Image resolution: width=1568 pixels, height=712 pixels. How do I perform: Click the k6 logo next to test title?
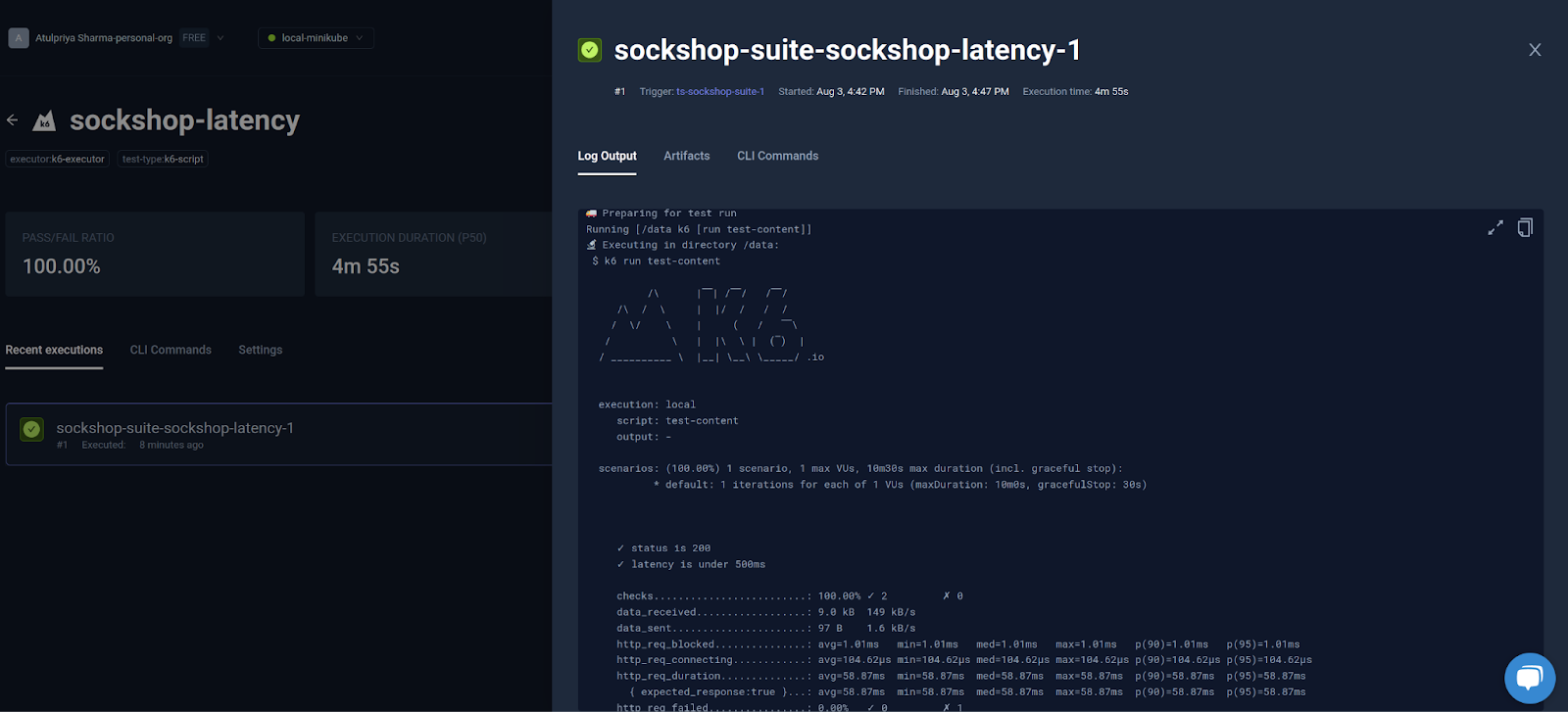point(44,121)
